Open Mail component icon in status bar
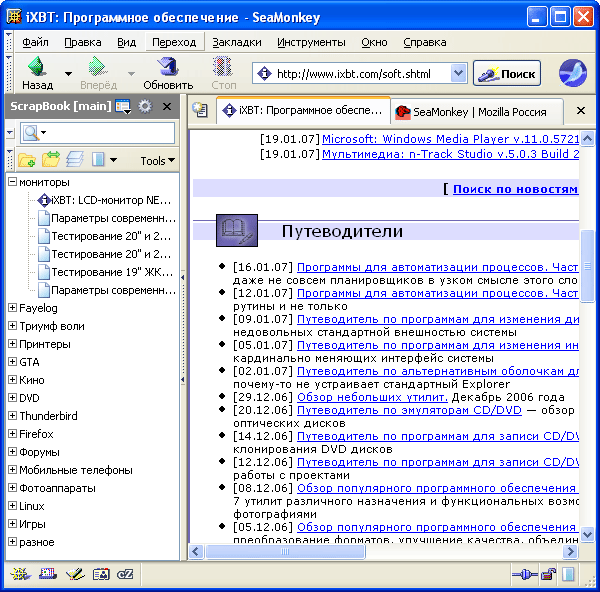This screenshot has width=600, height=592. tap(48, 574)
